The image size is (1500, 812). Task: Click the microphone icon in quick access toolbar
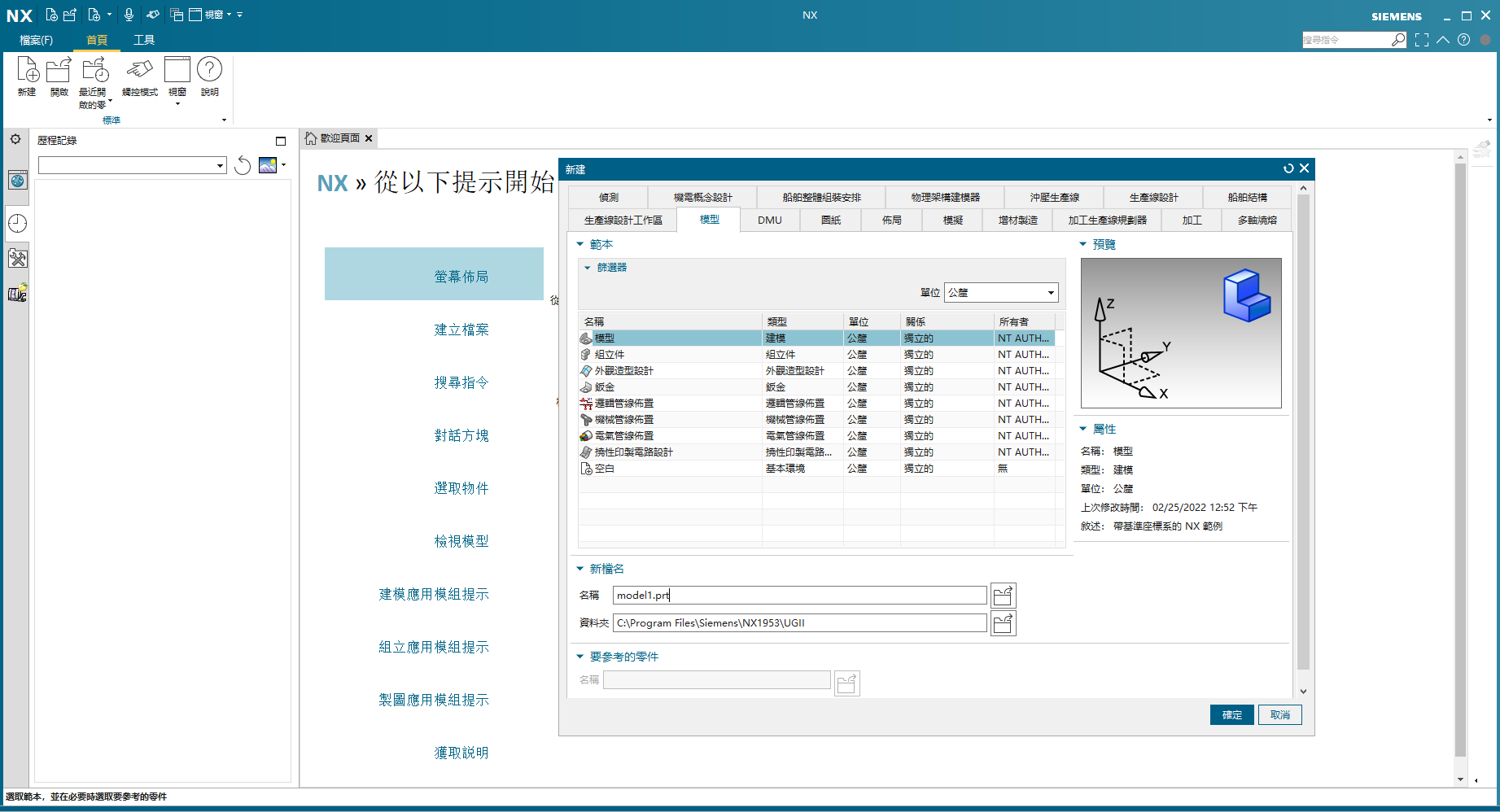[x=129, y=15]
